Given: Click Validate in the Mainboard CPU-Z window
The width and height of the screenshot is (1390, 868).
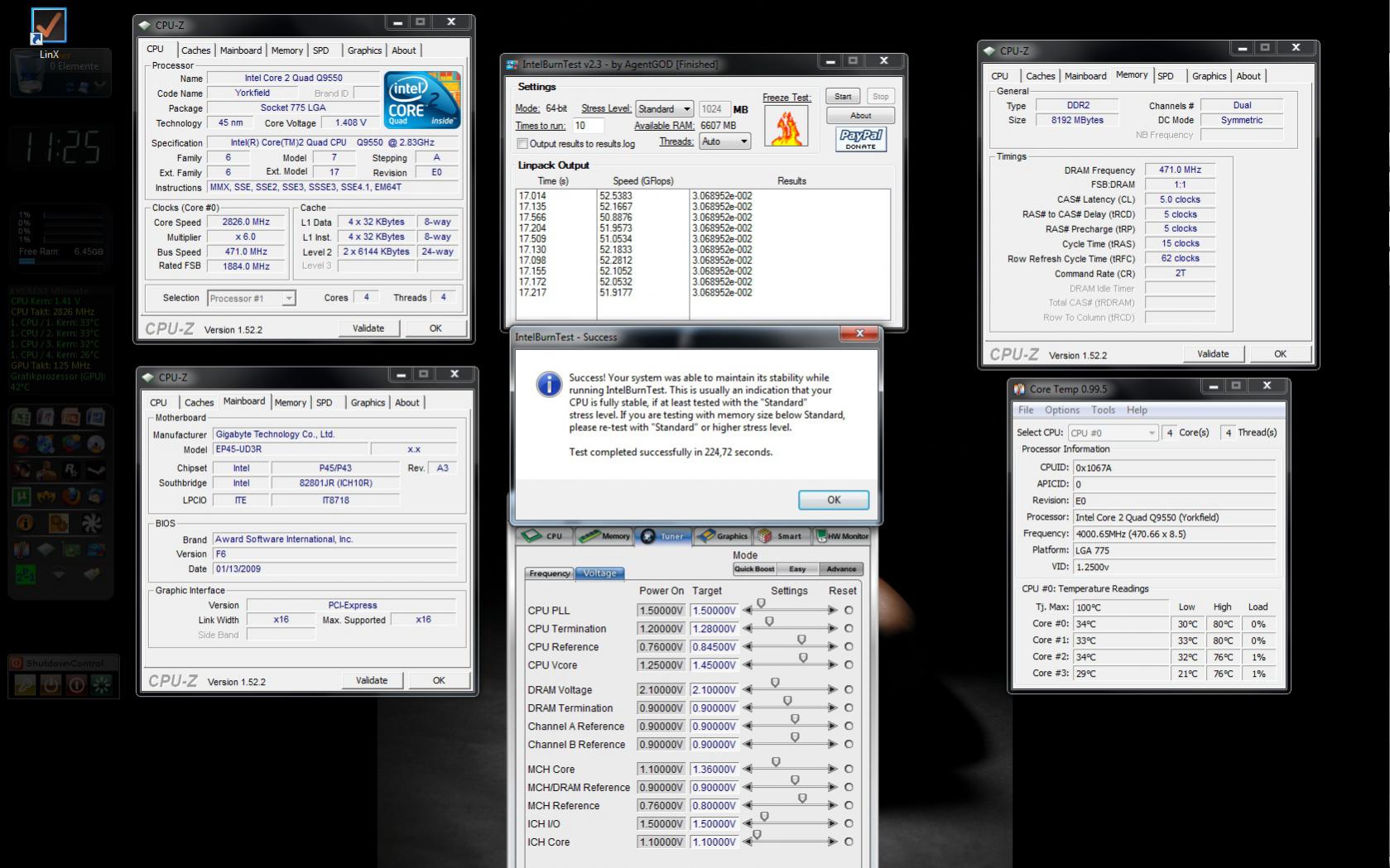Looking at the screenshot, I should pos(371,680).
